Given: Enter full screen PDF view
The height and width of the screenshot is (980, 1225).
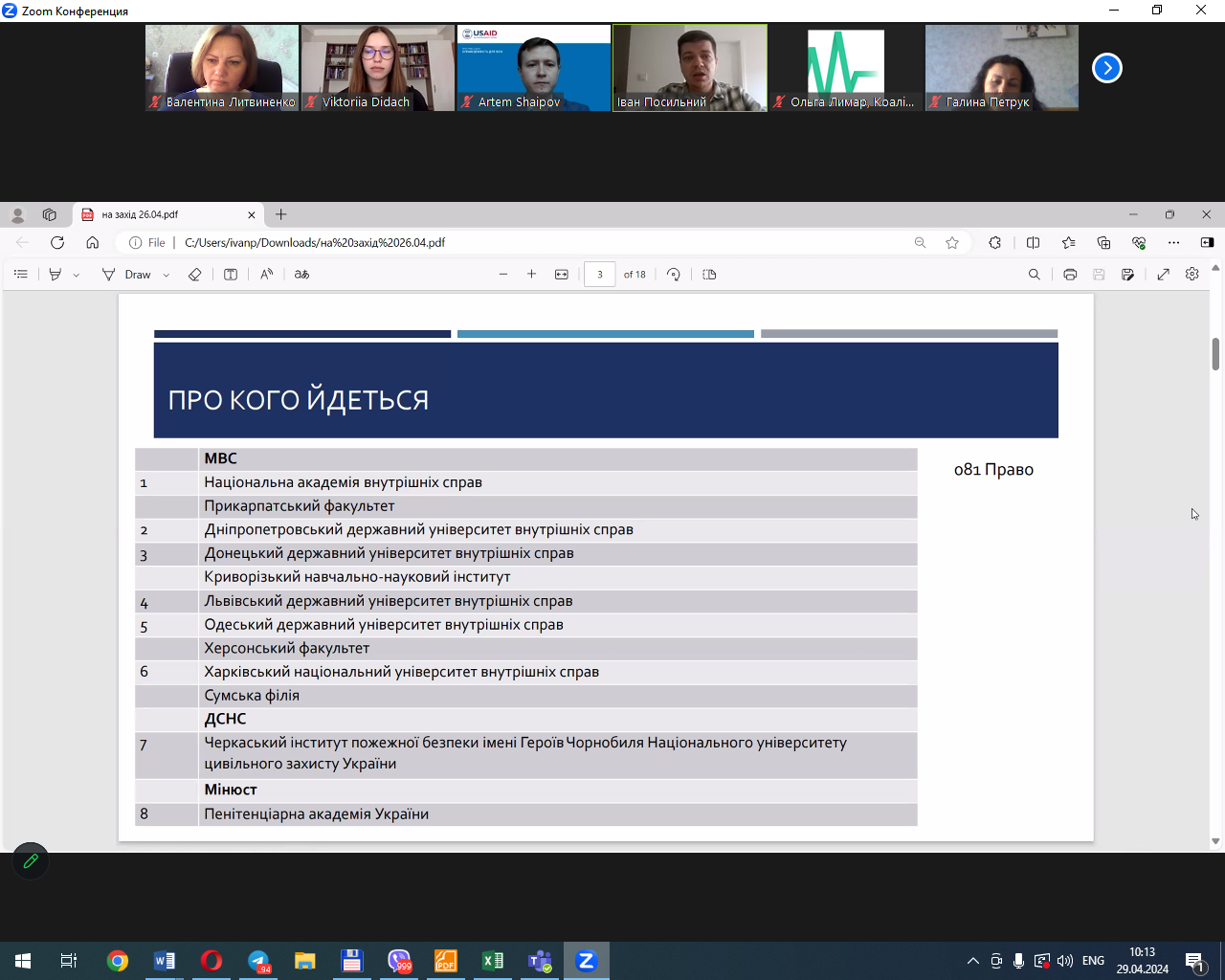Looking at the screenshot, I should 1163,275.
